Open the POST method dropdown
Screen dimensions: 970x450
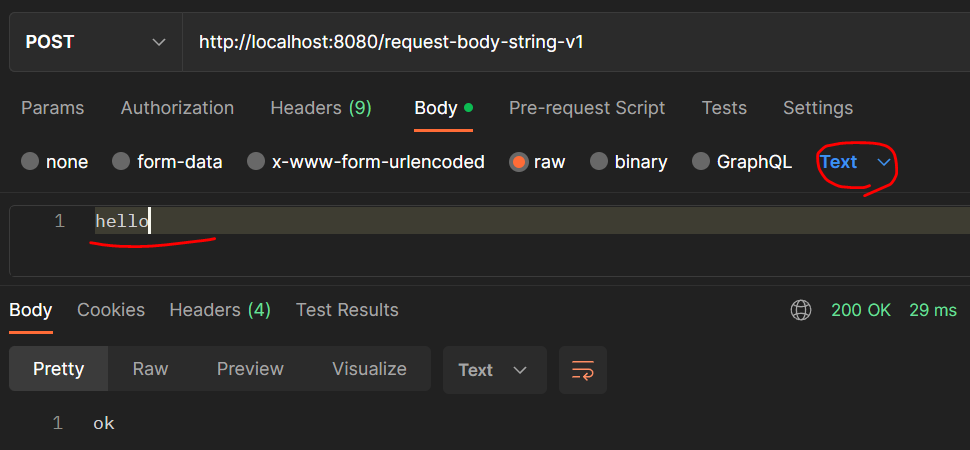(x=96, y=42)
